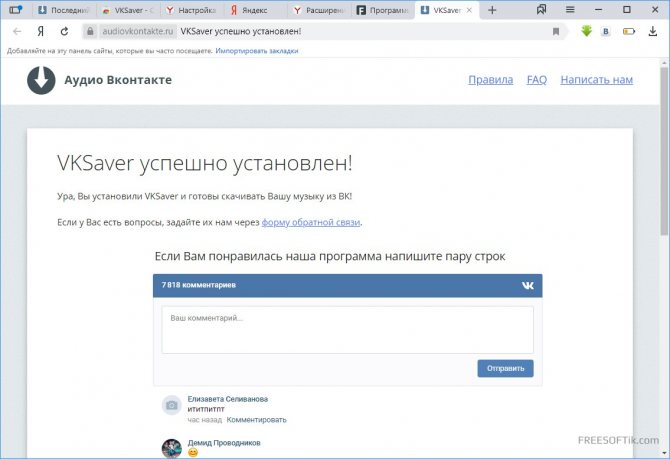Screen dimensions: 670x459
Task: Open the tab overview icon in the title bar
Action: [x=15, y=9]
